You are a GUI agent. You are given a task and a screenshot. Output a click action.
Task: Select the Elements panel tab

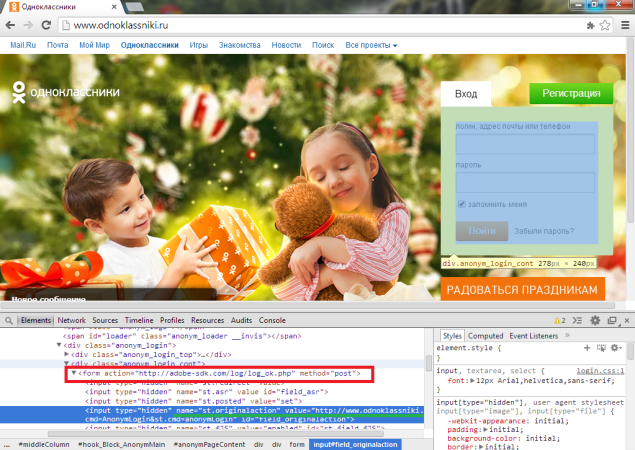[x=36, y=320]
